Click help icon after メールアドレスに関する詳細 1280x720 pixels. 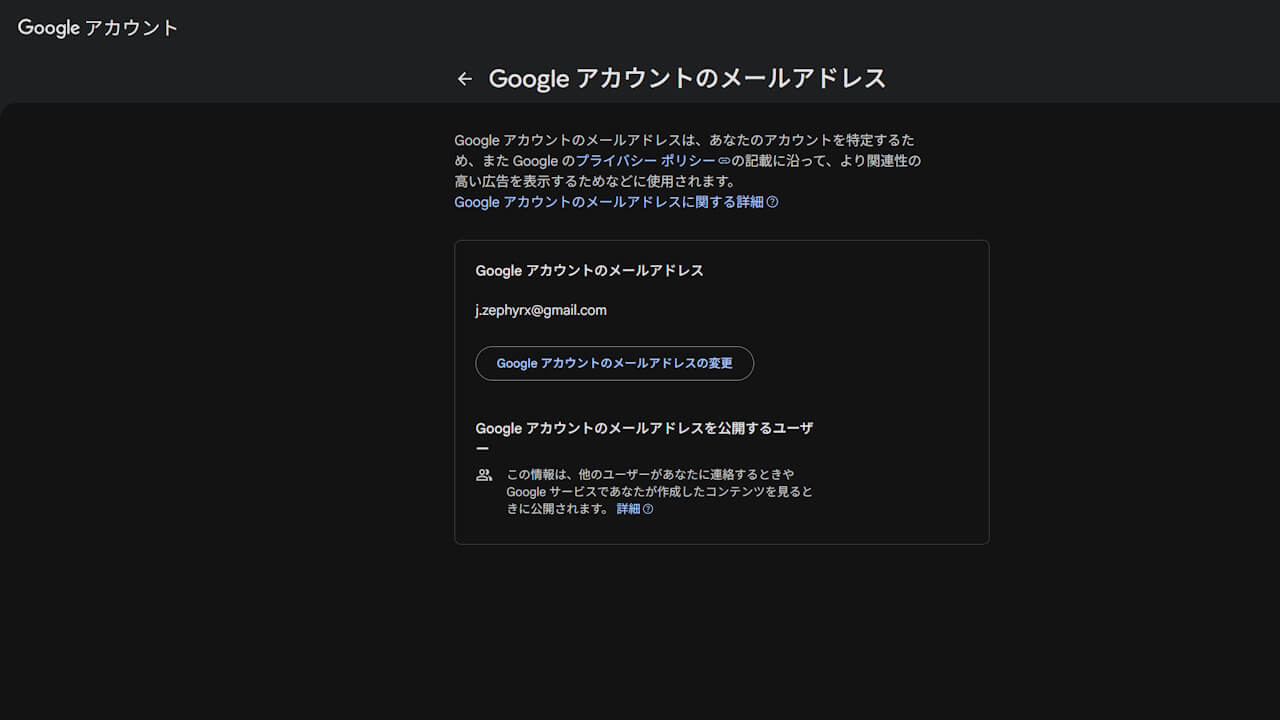coord(772,202)
